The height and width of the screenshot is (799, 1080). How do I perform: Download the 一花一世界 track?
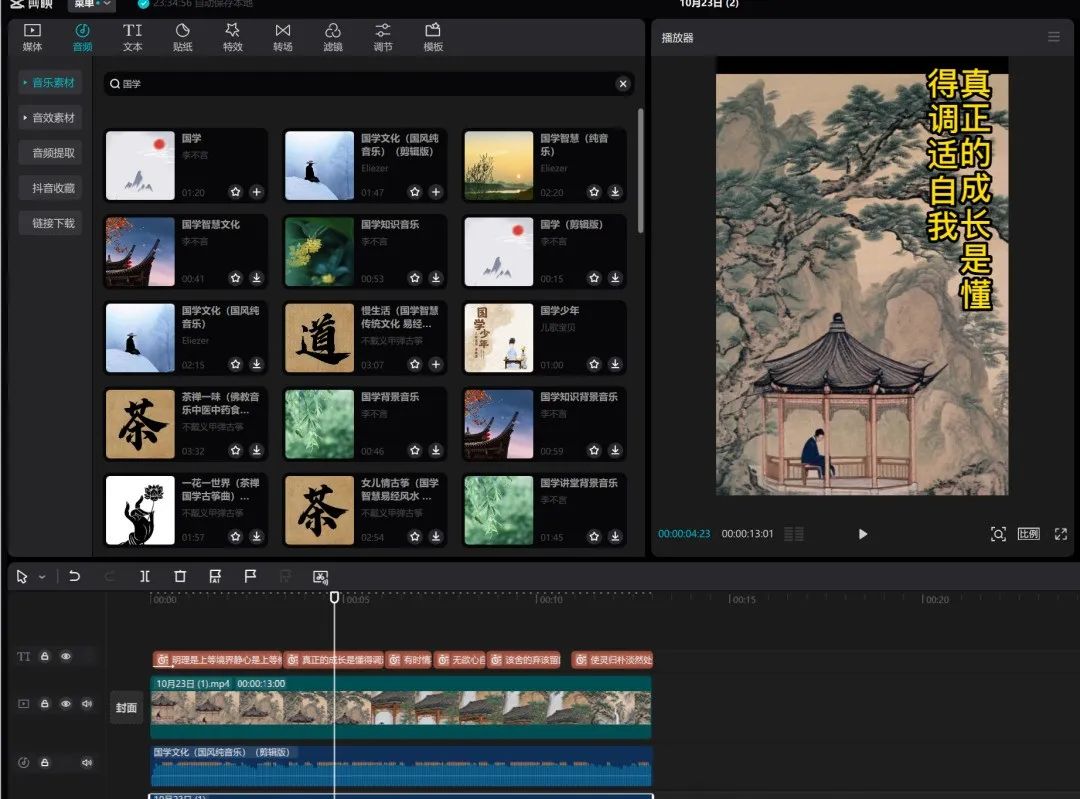[x=256, y=537]
